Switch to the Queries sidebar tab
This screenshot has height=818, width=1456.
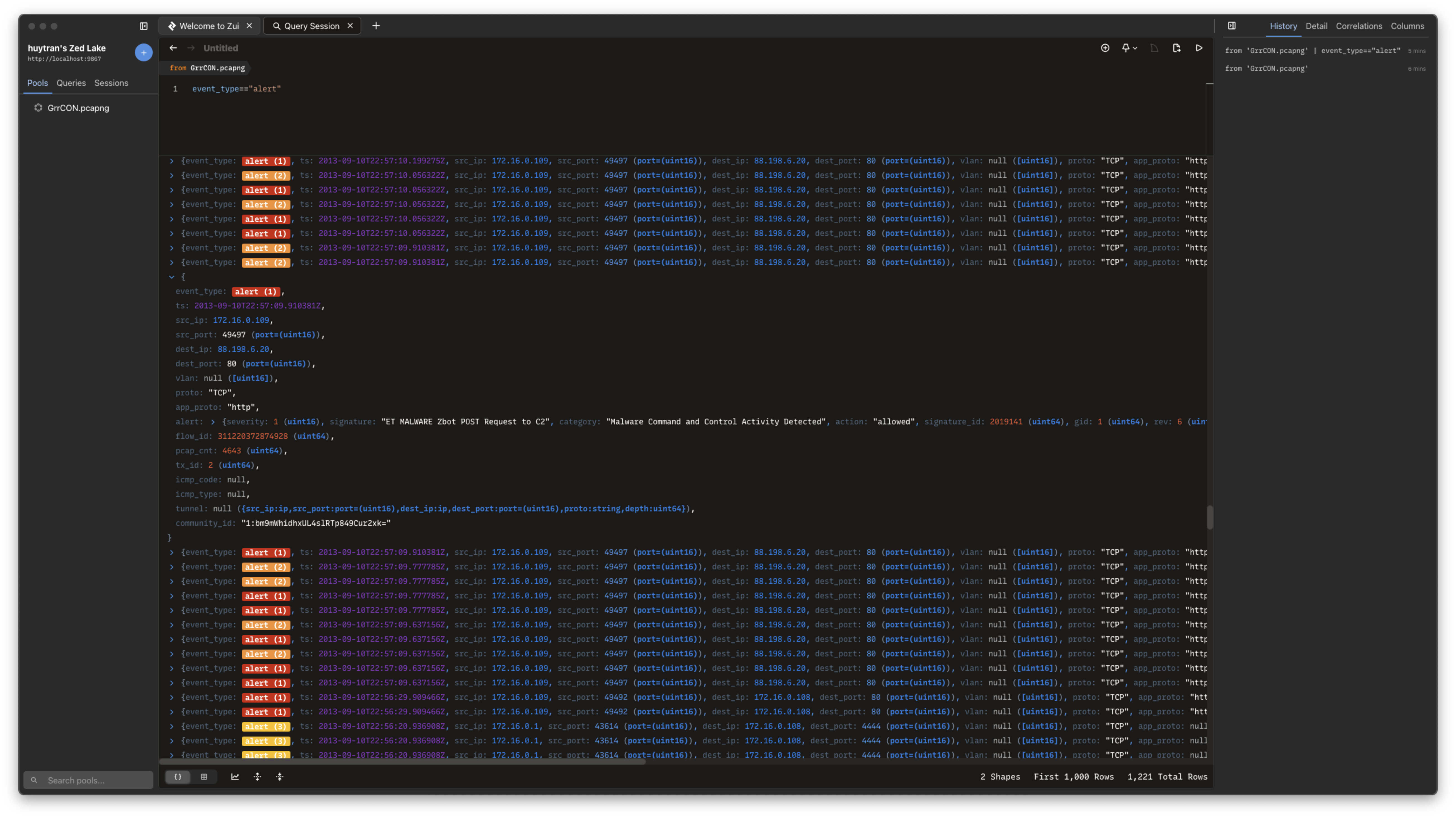(71, 83)
